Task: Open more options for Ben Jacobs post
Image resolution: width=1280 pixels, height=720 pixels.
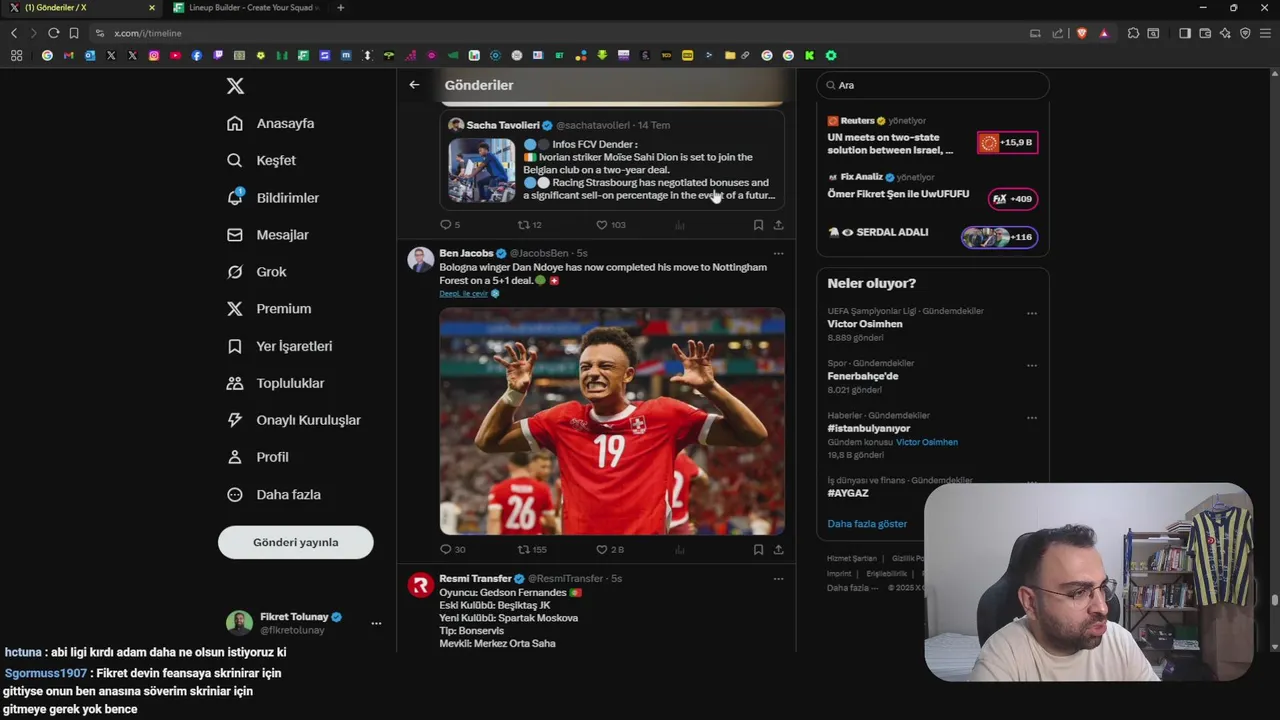Action: point(778,253)
